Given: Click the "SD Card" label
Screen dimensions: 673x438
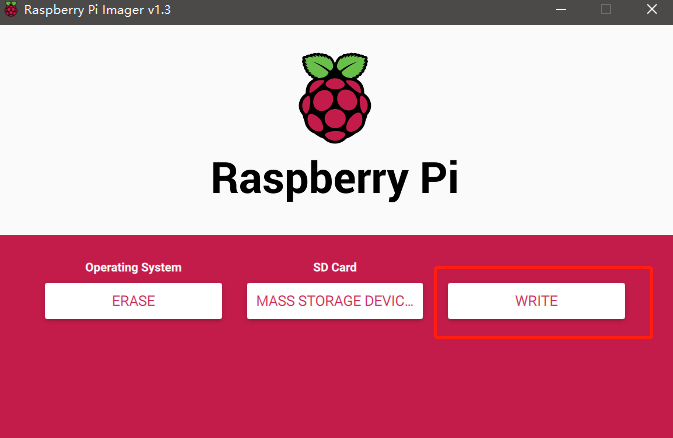Looking at the screenshot, I should tap(335, 268).
